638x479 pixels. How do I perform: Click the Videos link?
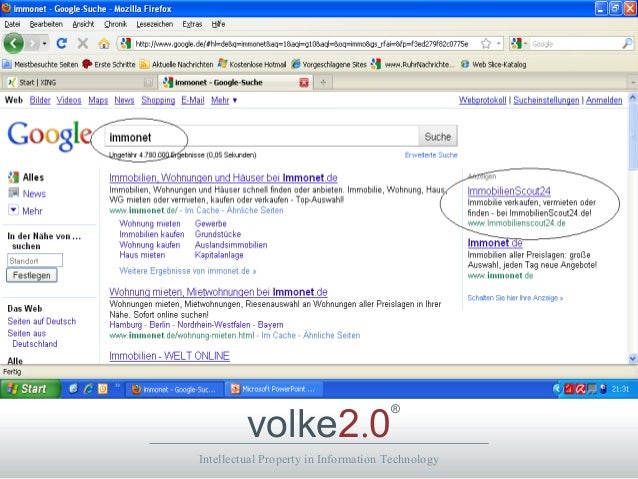coord(69,100)
